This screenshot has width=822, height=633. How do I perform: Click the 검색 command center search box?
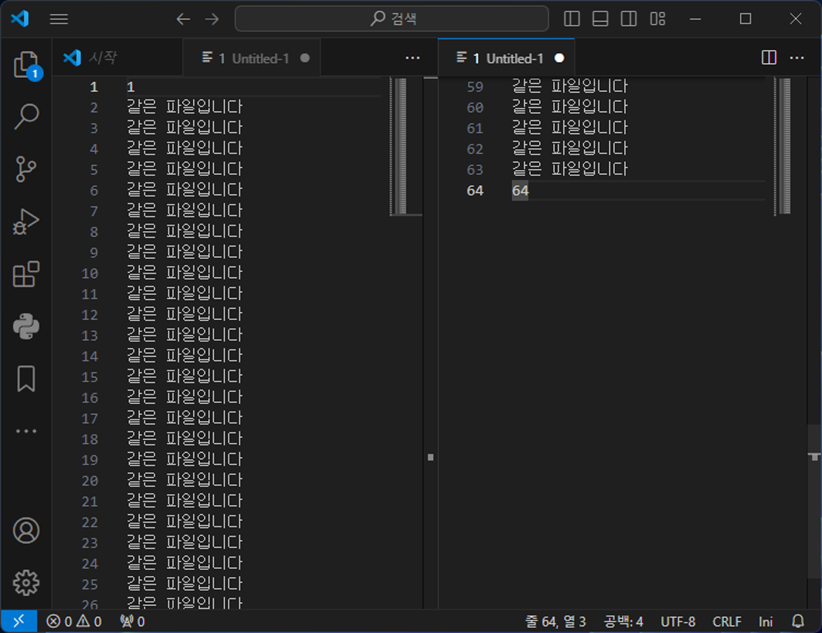click(x=392, y=19)
